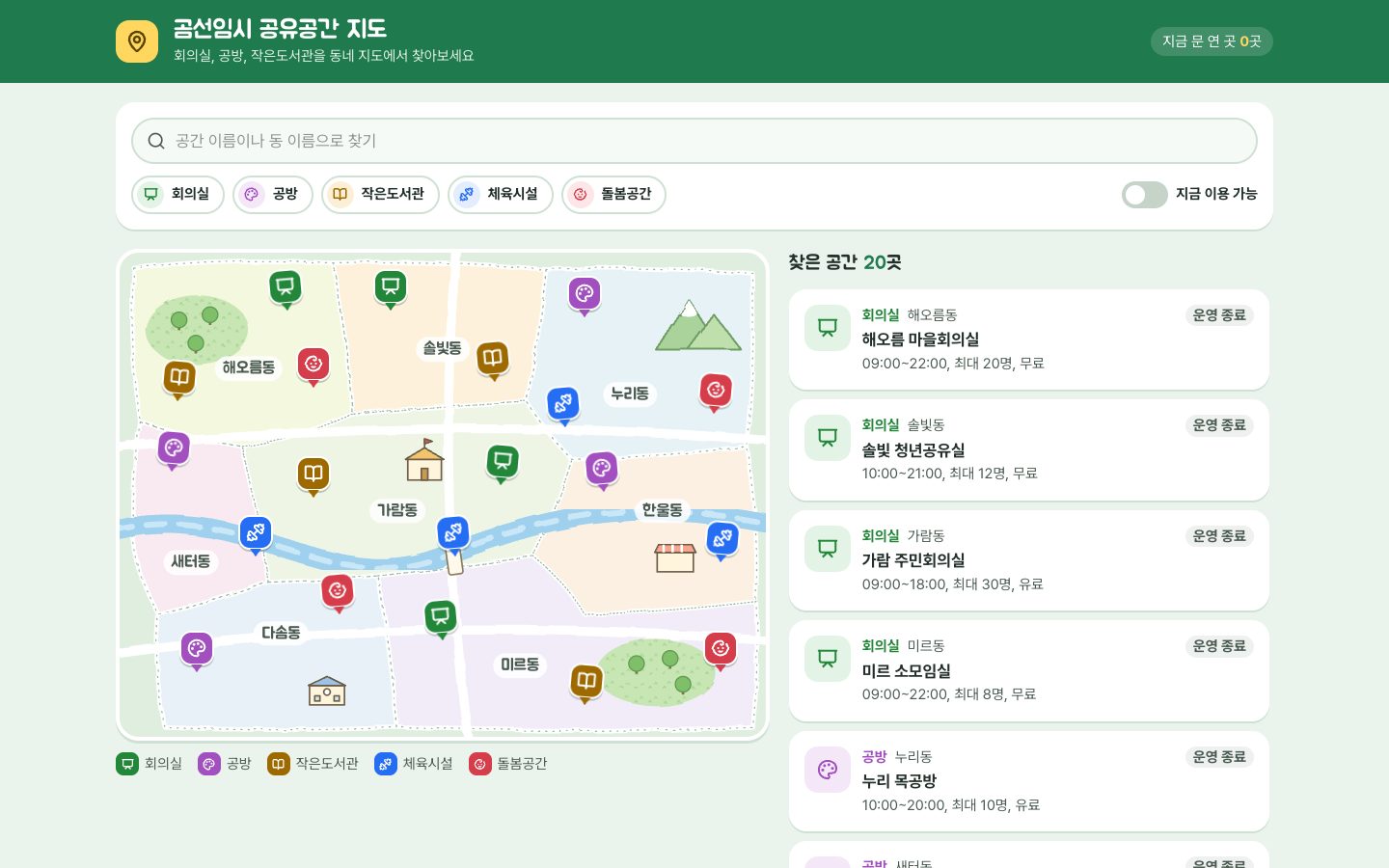Open the 누리 목공방 card
The image size is (1389, 868).
click(x=1029, y=781)
